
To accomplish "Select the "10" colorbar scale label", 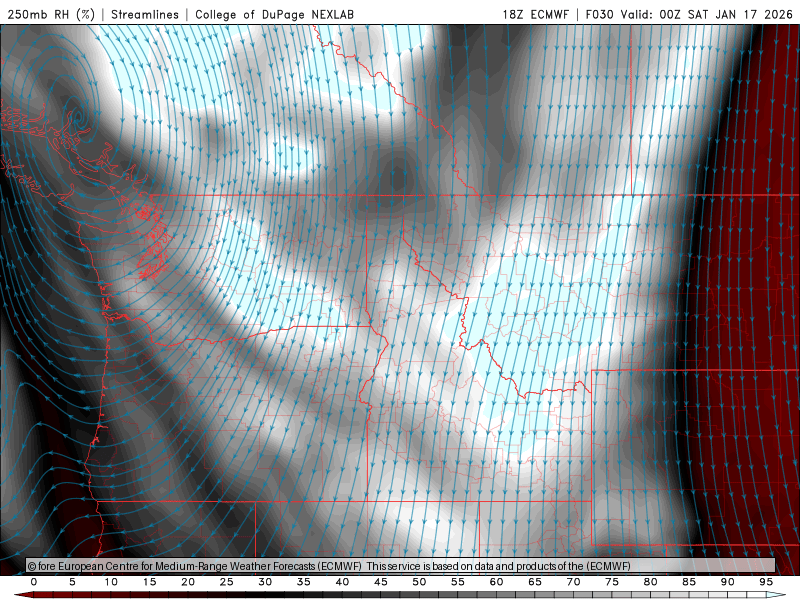I will (x=111, y=582).
